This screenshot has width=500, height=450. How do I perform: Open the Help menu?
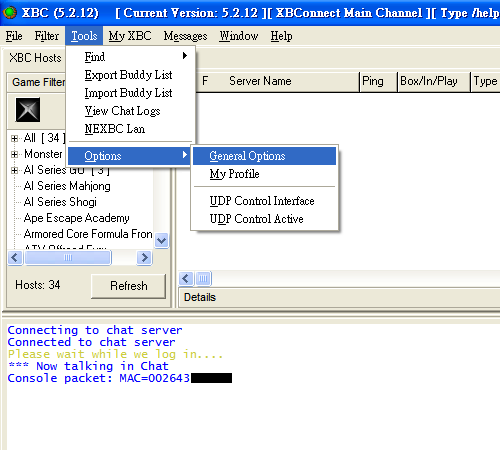pos(281,36)
